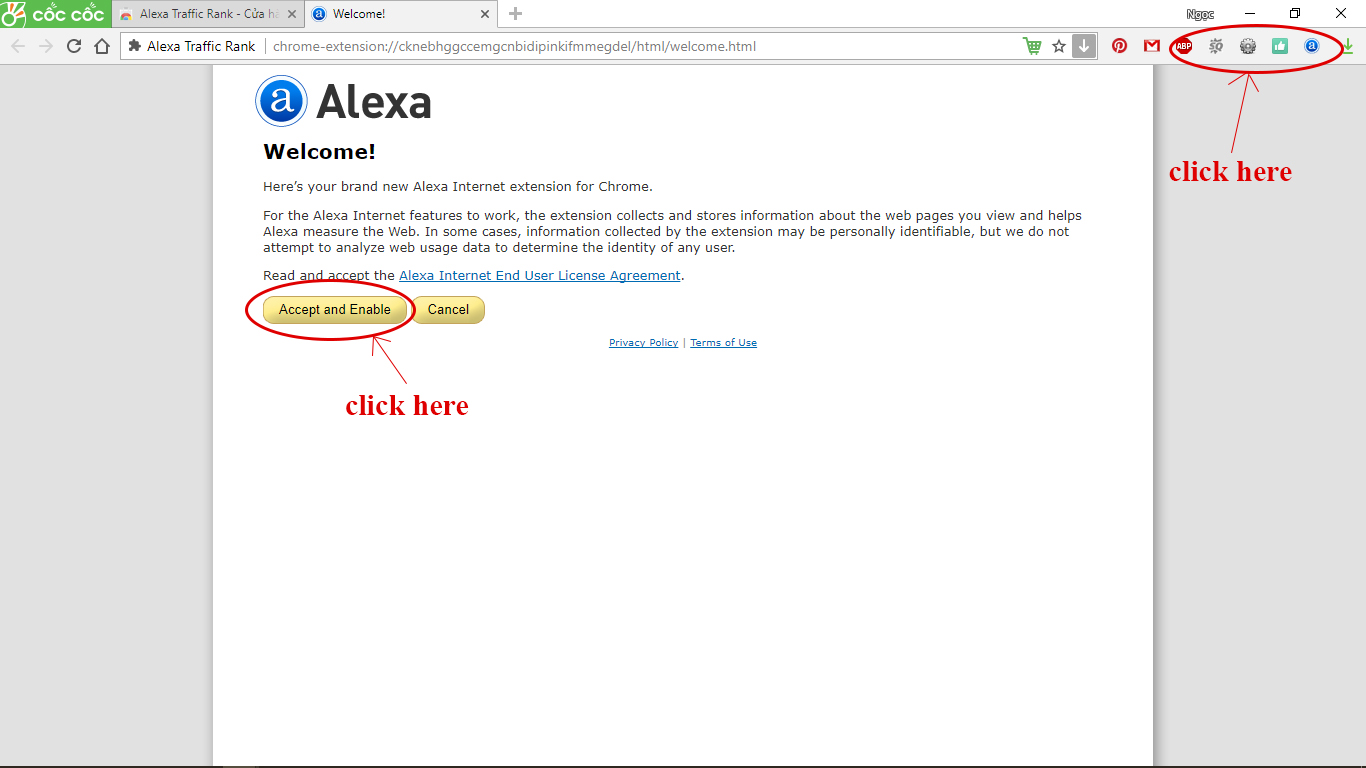Open the Alexa extension toolbar icon
The width and height of the screenshot is (1366, 768).
1312,46
